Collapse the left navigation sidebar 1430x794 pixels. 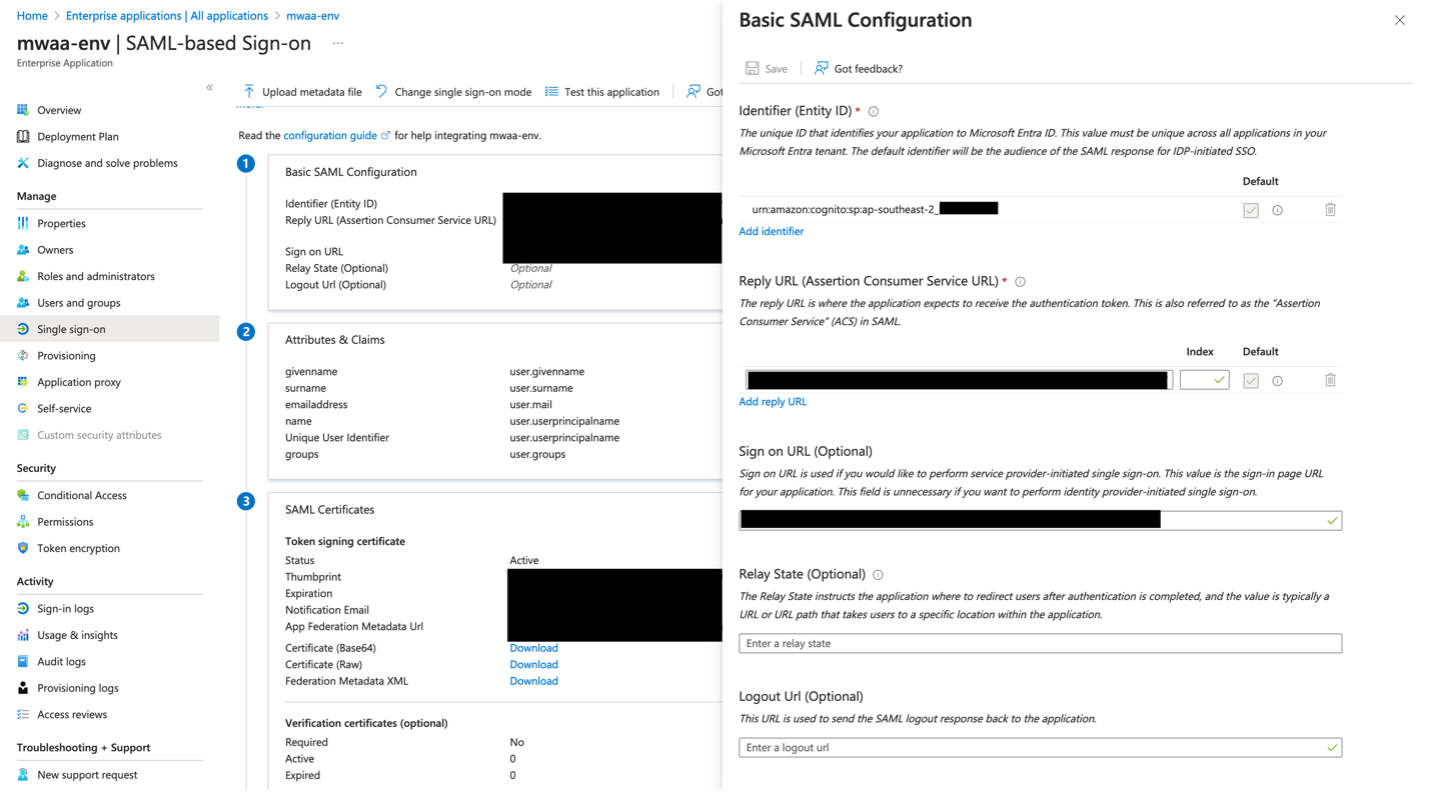(x=209, y=88)
